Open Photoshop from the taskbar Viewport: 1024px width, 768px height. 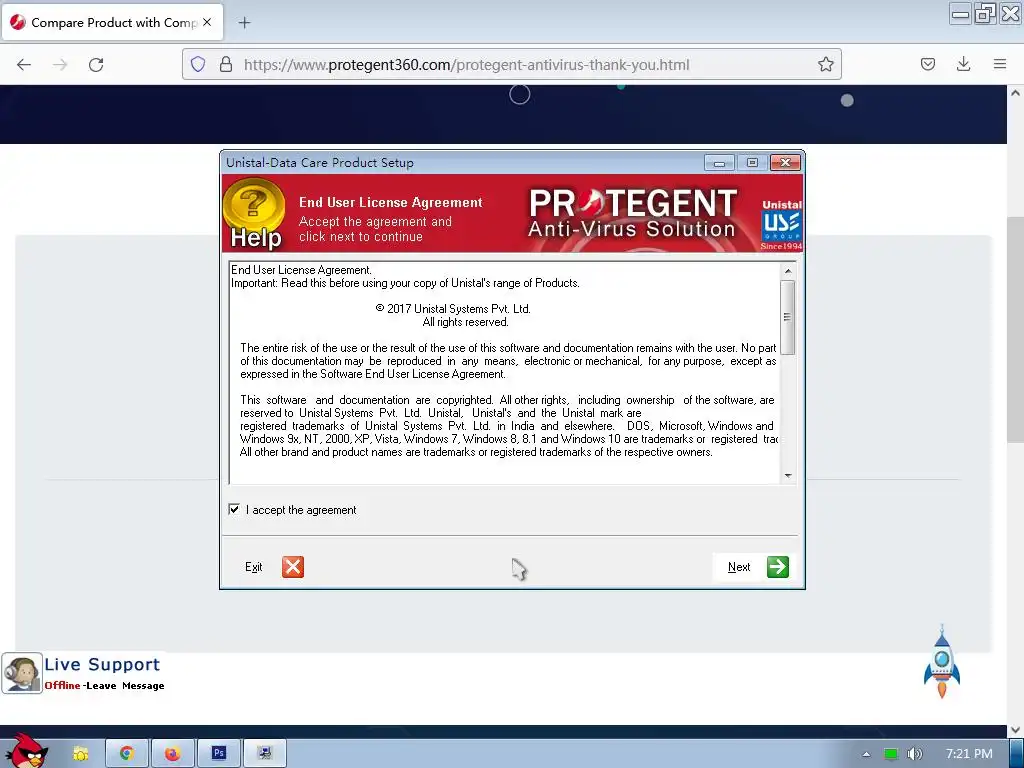218,754
